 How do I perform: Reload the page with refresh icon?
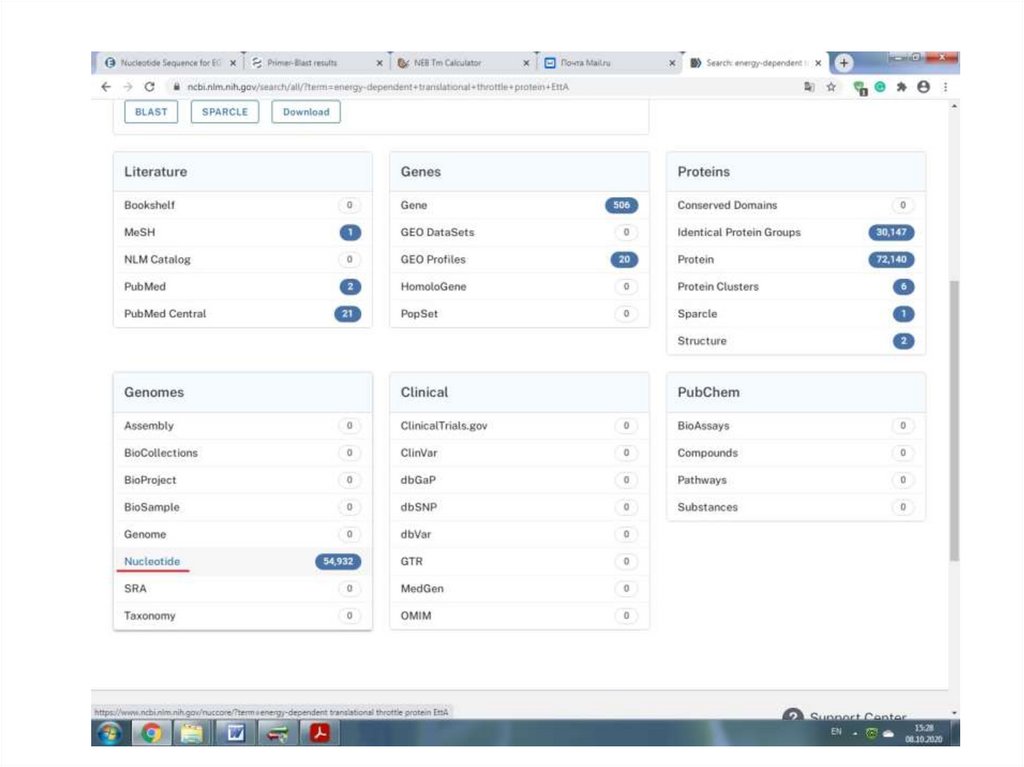point(150,87)
